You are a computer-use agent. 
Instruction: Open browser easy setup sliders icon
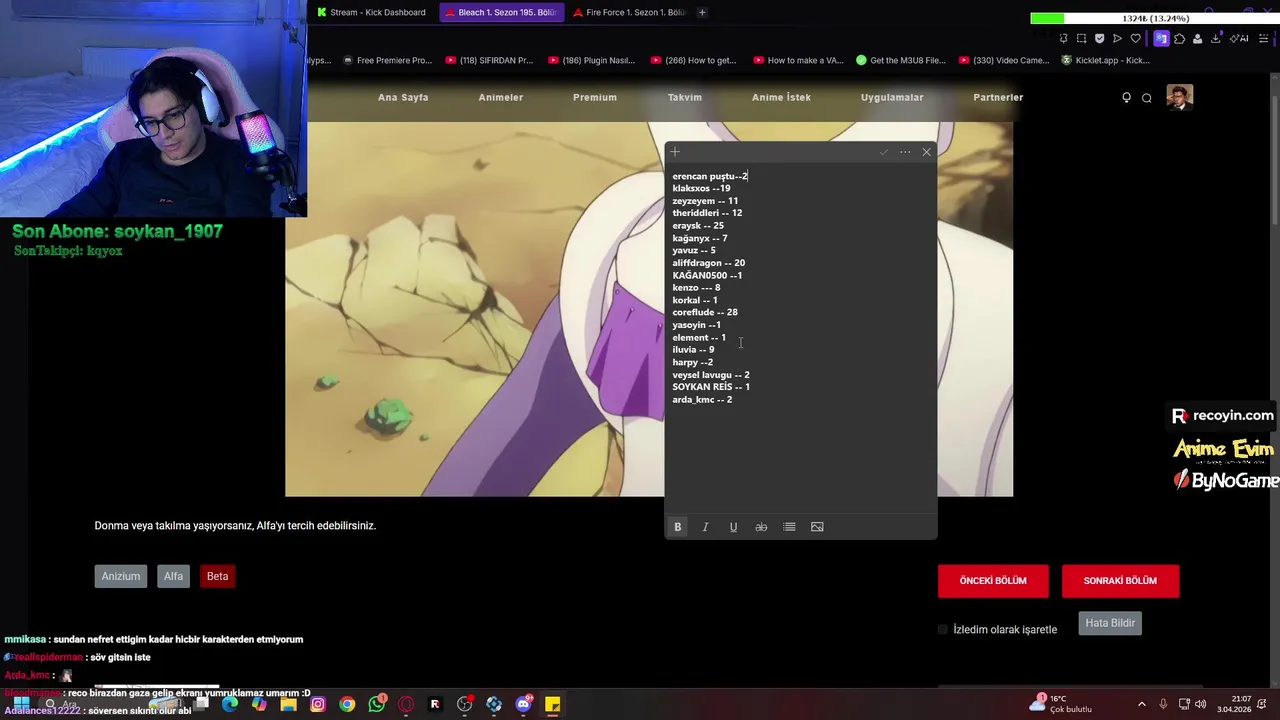pyautogui.click(x=1263, y=38)
